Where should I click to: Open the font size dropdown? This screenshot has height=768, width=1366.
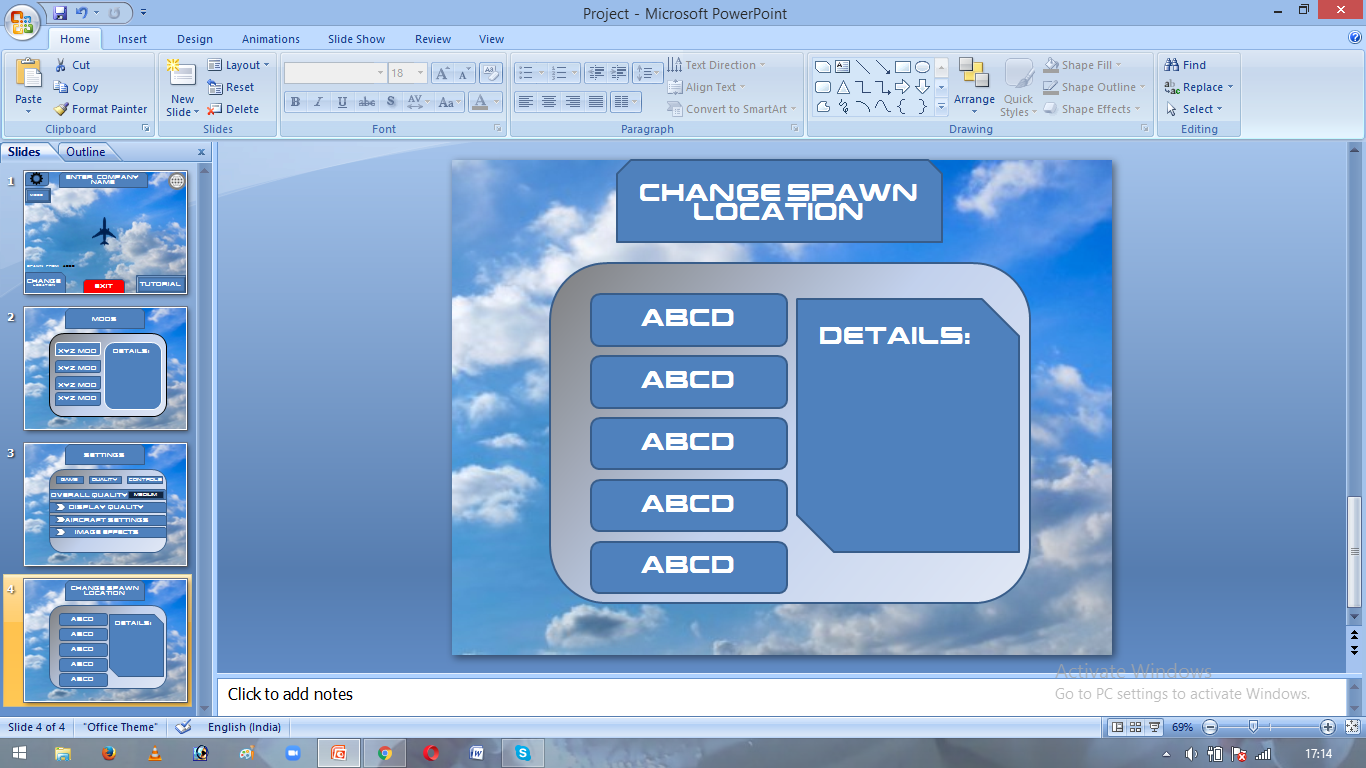point(421,73)
